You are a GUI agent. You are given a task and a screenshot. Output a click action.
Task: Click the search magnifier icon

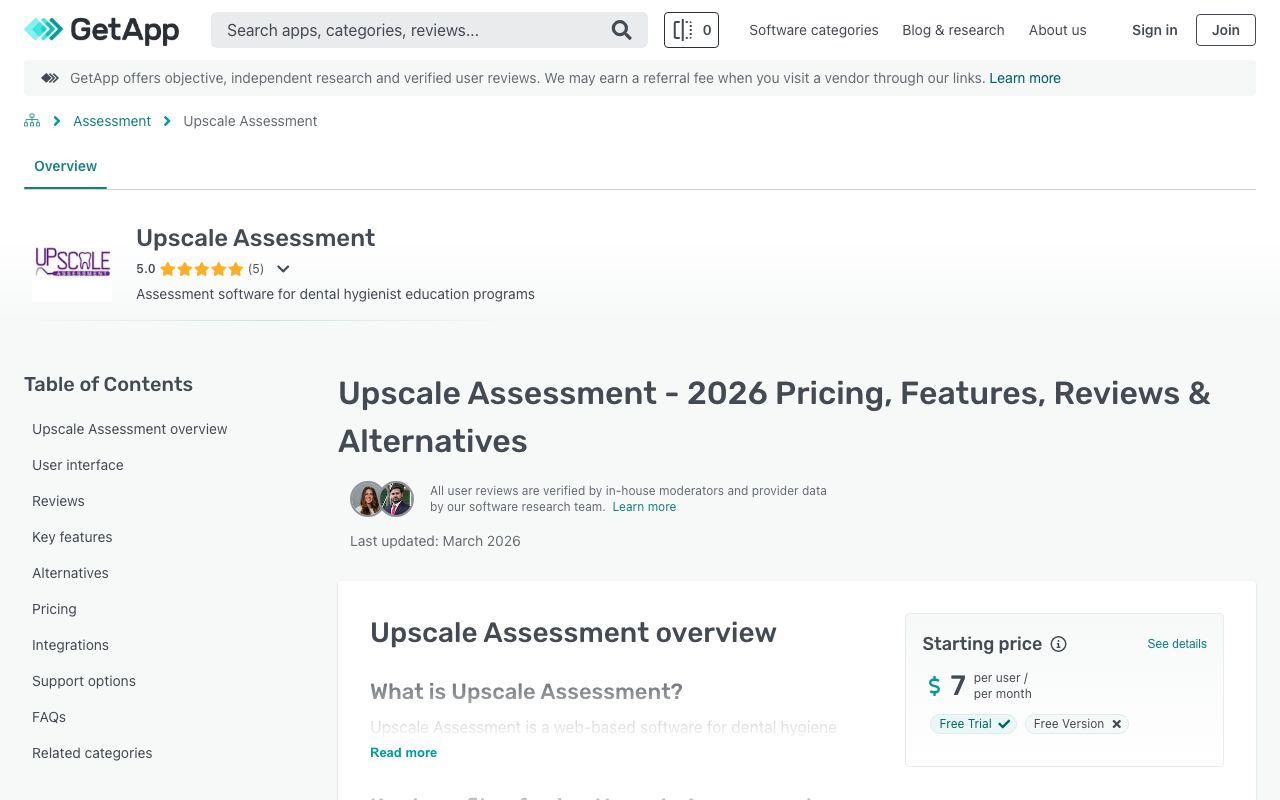(621, 30)
